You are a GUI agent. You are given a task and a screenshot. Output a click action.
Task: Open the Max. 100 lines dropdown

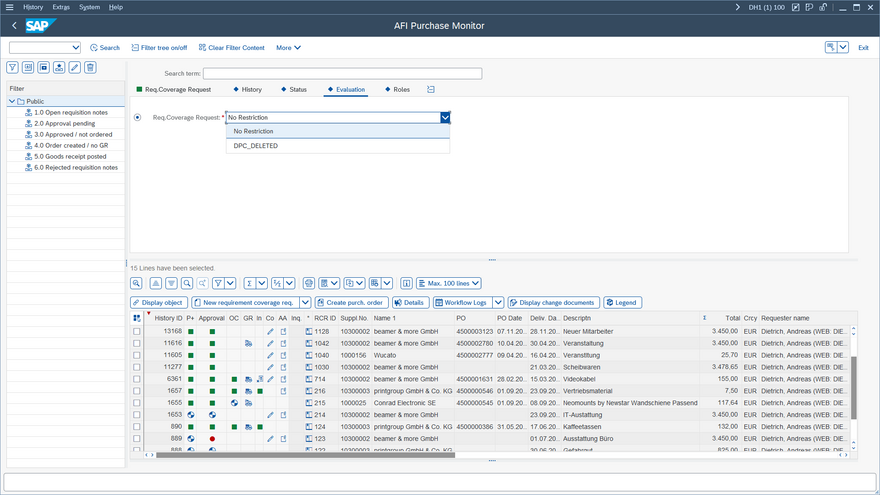click(449, 283)
